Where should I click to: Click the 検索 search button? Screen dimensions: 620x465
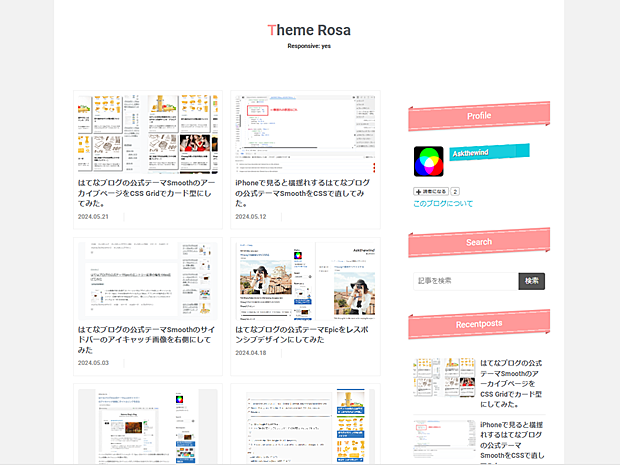(x=532, y=281)
